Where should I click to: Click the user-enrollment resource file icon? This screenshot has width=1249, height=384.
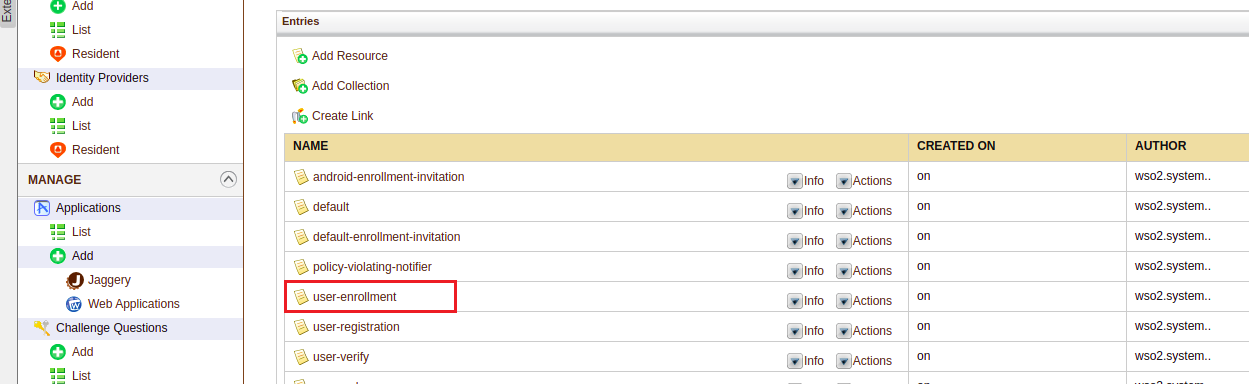tap(301, 297)
